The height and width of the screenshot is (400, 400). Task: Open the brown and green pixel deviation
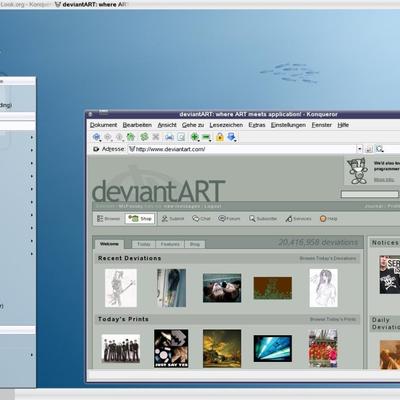click(273, 288)
